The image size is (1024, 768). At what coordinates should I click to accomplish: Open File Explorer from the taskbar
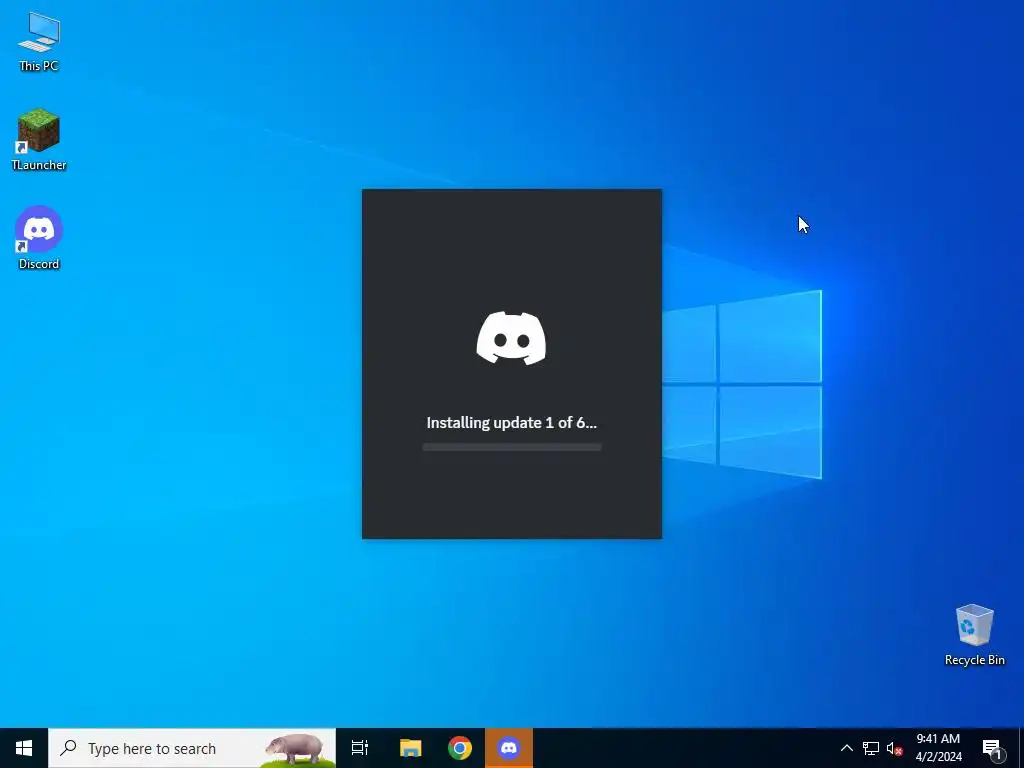pyautogui.click(x=411, y=748)
